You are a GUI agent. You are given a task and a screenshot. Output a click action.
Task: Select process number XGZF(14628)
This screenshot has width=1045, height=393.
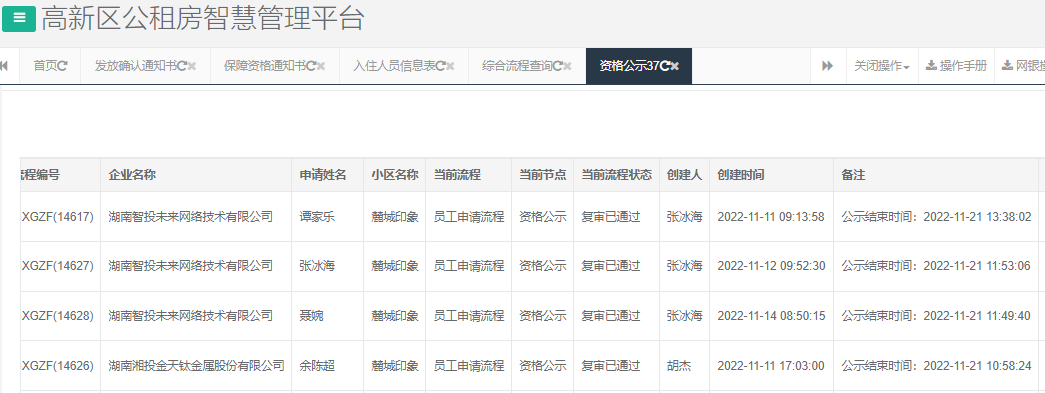pyautogui.click(x=58, y=316)
